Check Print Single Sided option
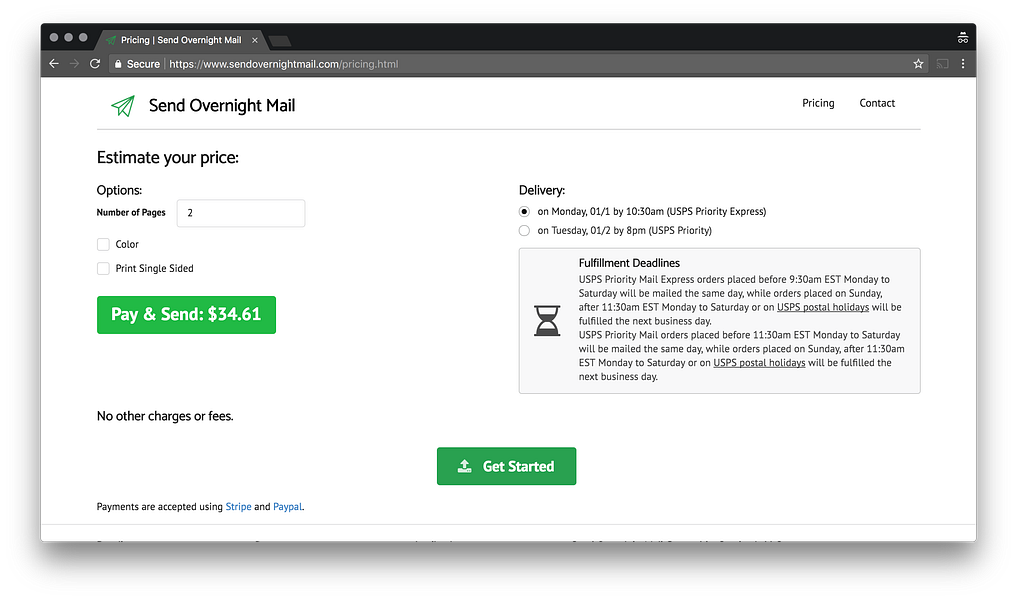This screenshot has width=1017, height=600. pos(103,269)
